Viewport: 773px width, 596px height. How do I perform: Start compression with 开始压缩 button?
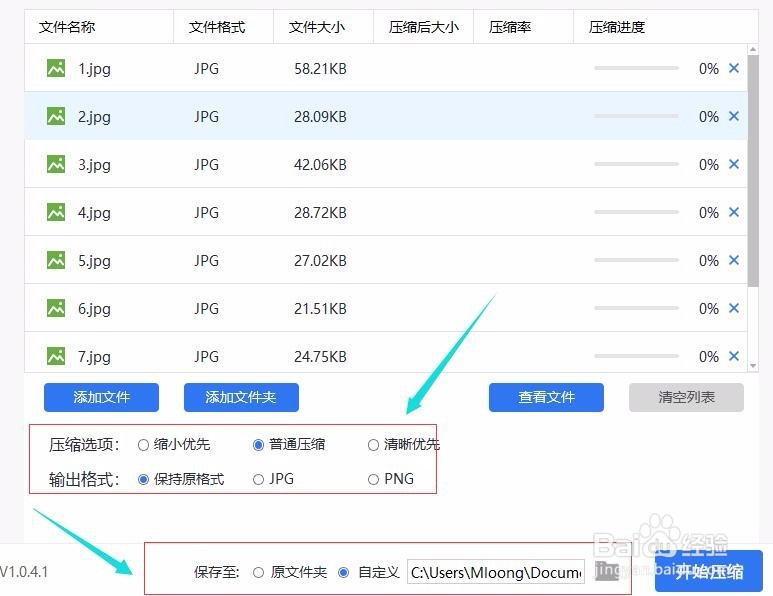coord(709,571)
